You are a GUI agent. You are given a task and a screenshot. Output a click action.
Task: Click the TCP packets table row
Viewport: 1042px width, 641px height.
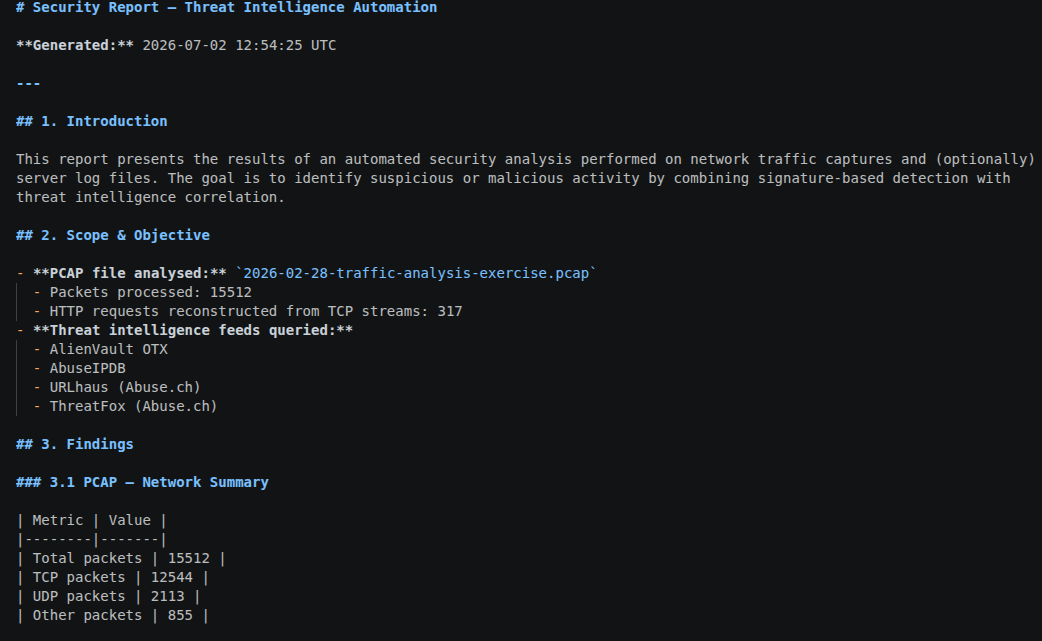[x=112, y=577]
